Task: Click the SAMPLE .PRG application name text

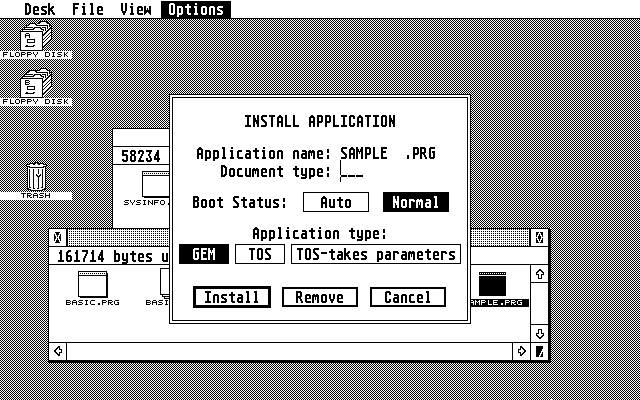Action: pyautogui.click(x=388, y=153)
